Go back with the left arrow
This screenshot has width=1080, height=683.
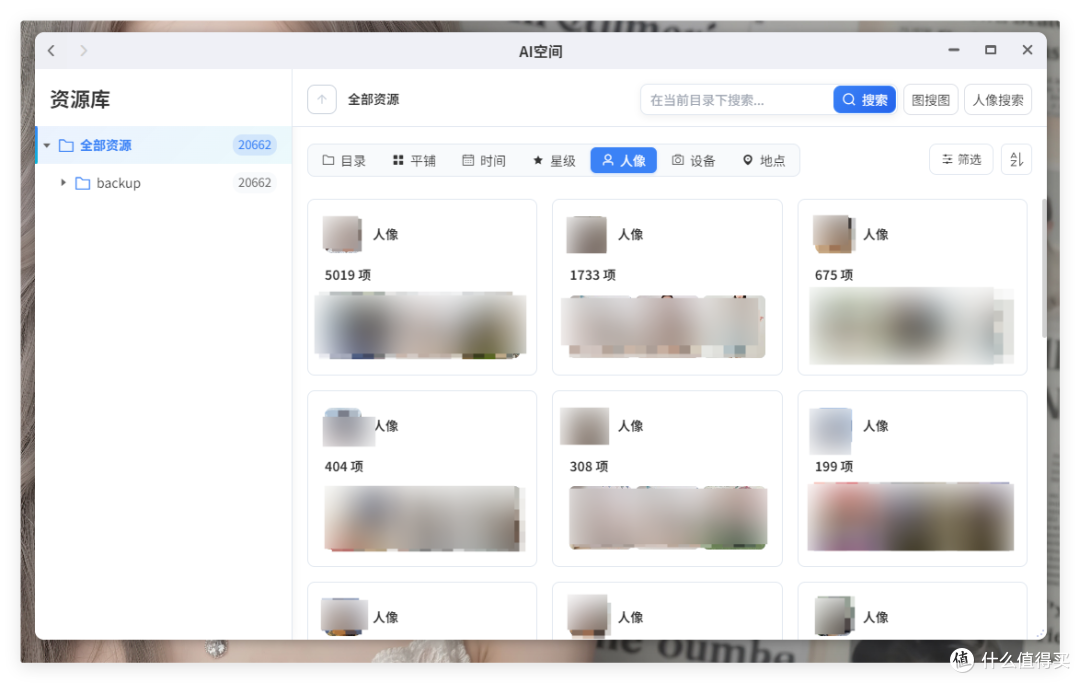point(52,50)
